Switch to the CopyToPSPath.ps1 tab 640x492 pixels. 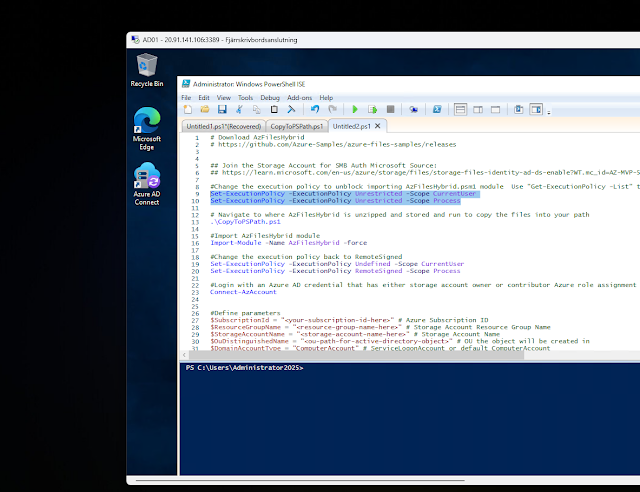tap(297, 126)
